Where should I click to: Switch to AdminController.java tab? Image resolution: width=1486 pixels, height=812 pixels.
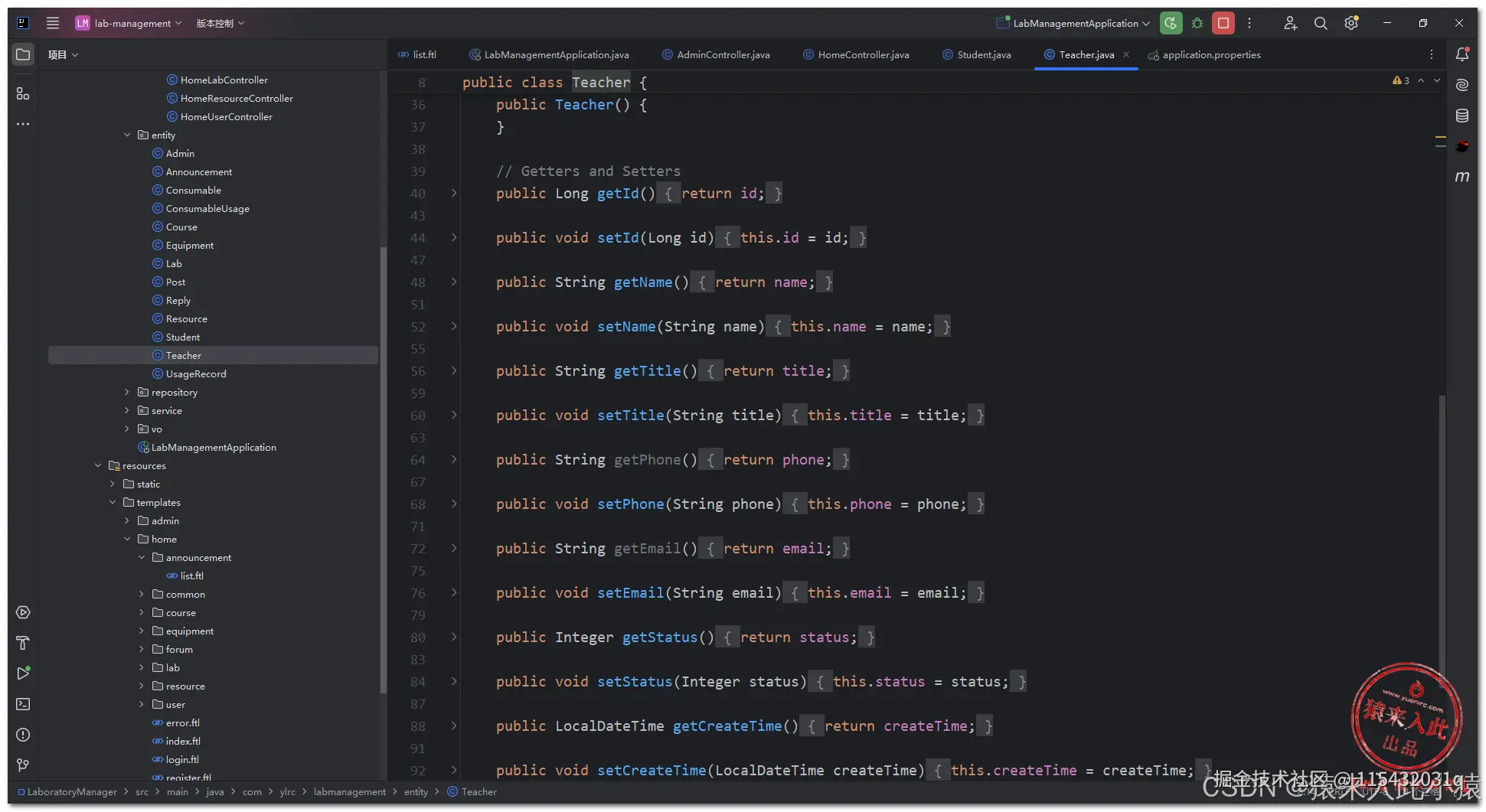716,54
